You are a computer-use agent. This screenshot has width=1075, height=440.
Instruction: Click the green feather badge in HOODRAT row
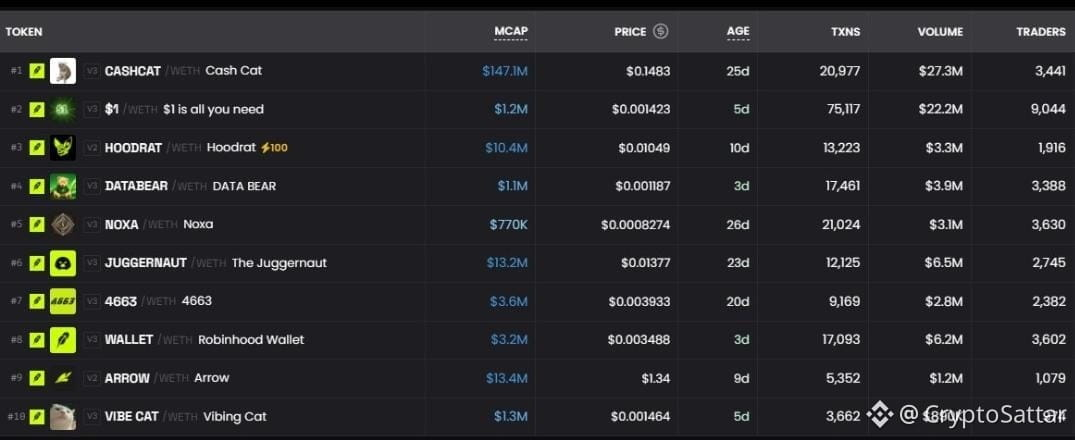pos(37,147)
